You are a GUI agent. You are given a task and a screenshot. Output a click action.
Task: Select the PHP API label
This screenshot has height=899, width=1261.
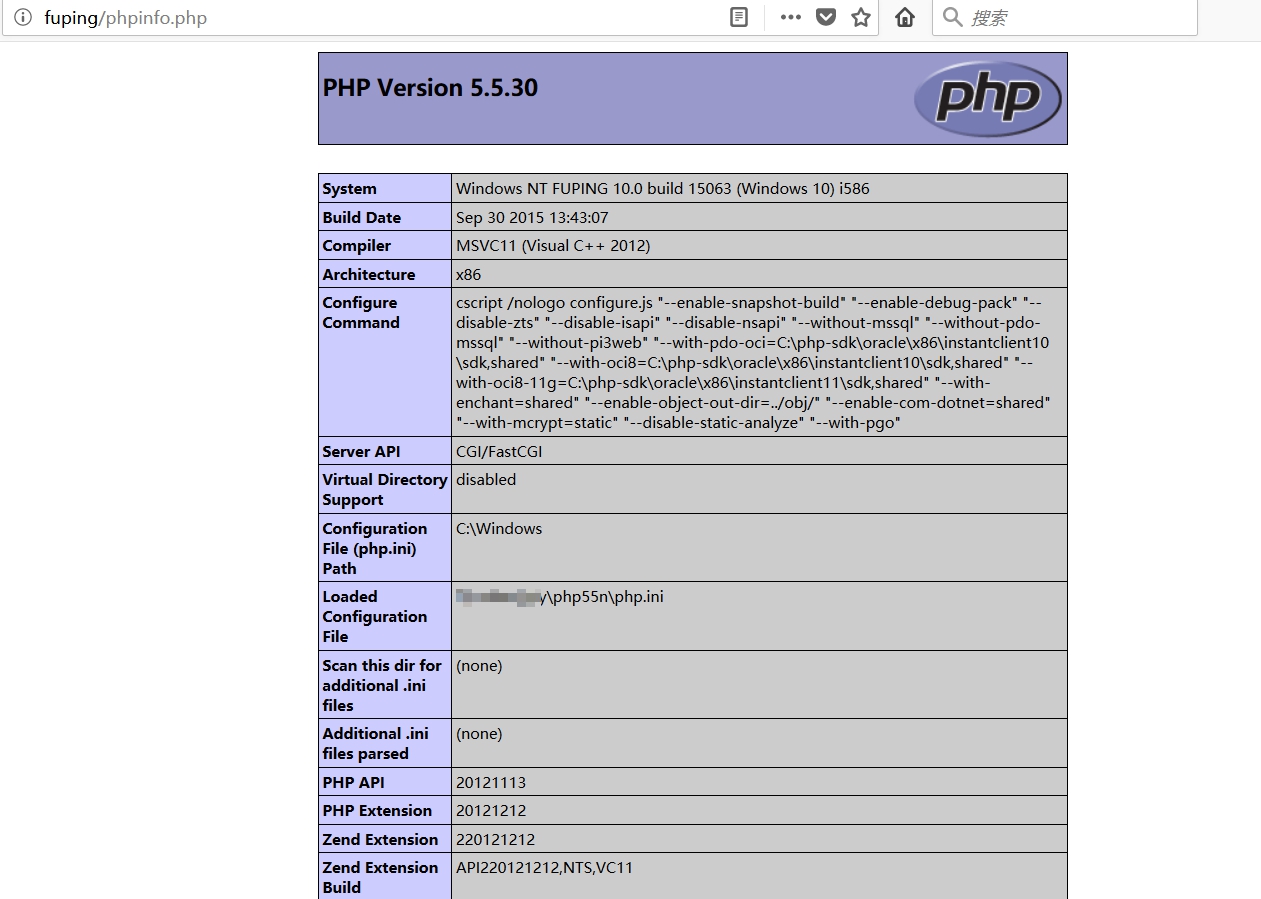353,782
